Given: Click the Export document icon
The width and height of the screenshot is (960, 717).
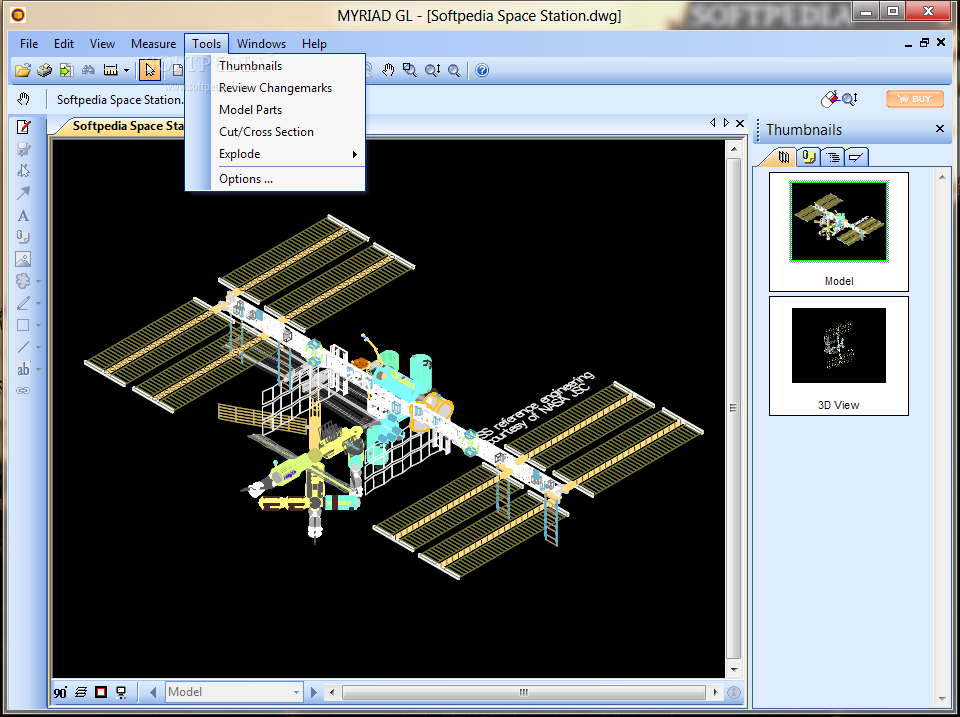Looking at the screenshot, I should point(66,70).
